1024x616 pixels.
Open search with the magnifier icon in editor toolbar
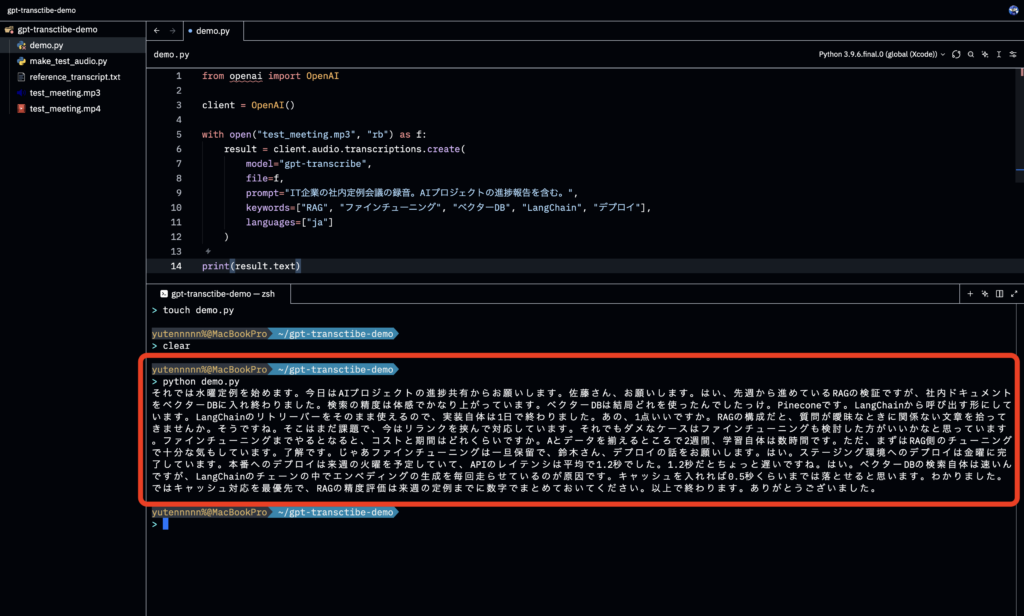[971, 54]
